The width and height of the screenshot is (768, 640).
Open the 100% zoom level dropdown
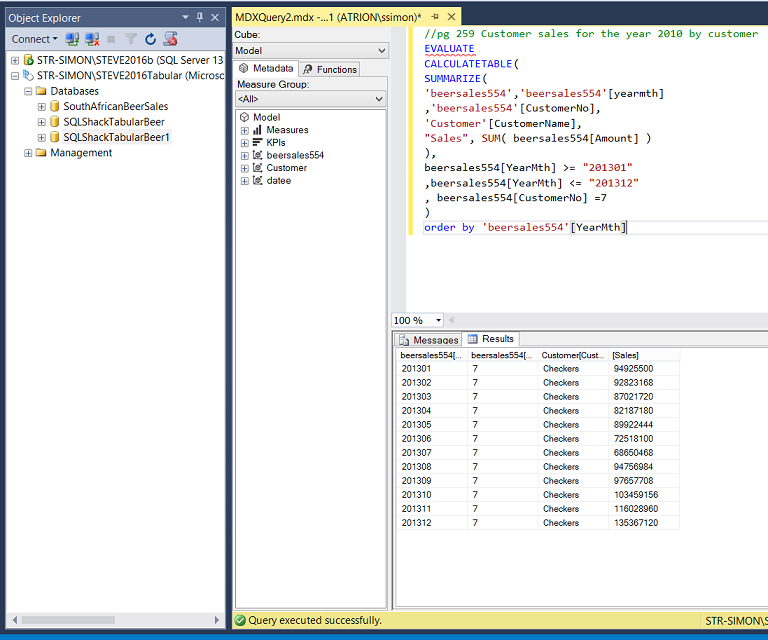click(x=438, y=320)
